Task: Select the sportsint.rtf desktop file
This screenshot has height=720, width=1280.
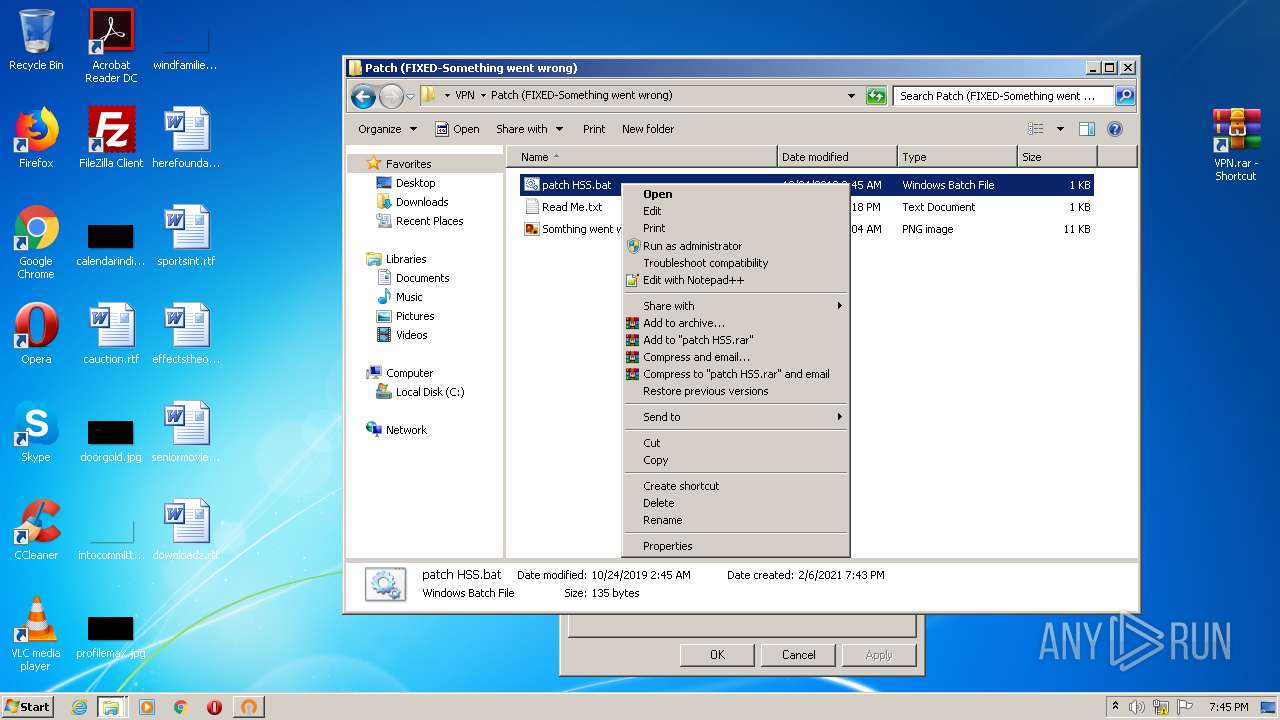Action: click(186, 236)
